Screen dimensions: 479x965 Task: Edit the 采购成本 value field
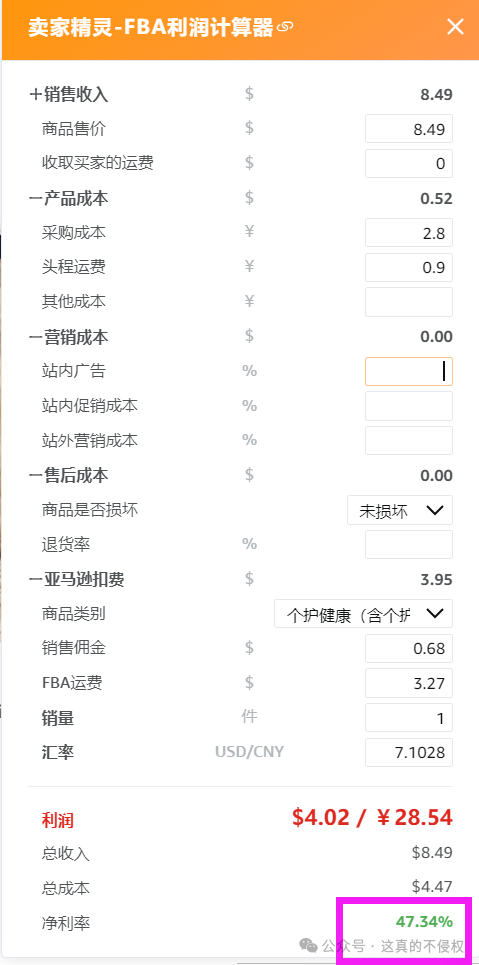[409, 233]
